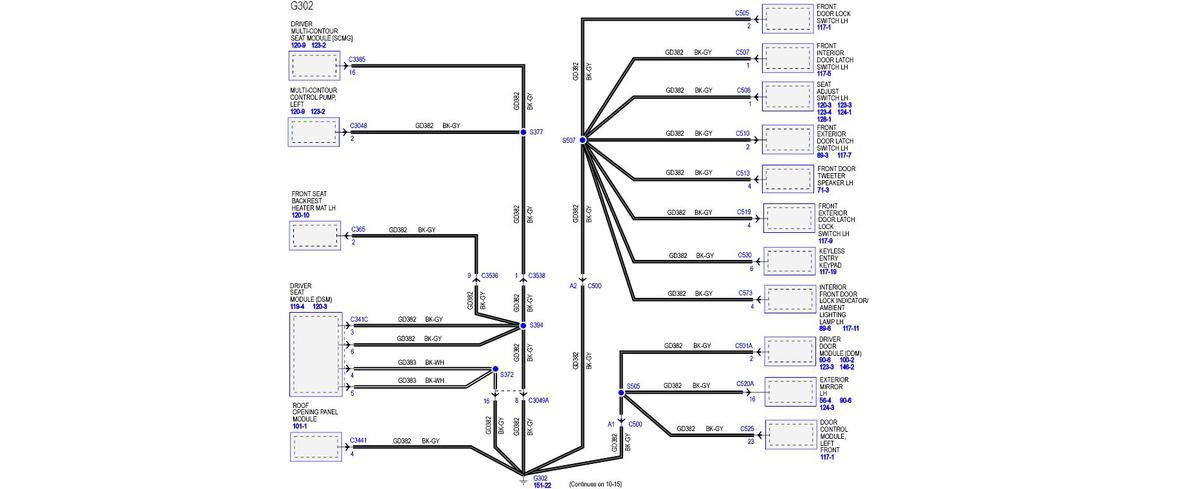
Task: Select connector label C510
Action: pos(742,133)
